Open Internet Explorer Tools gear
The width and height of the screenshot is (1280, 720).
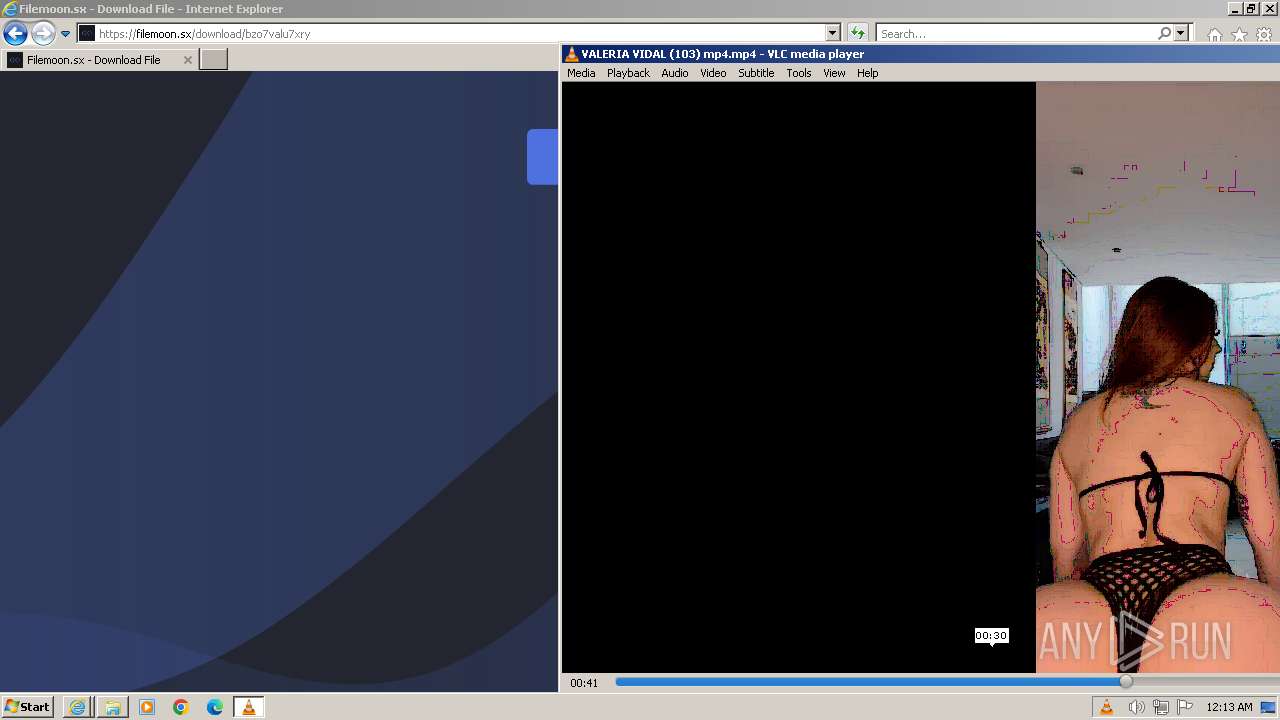click(x=1264, y=35)
